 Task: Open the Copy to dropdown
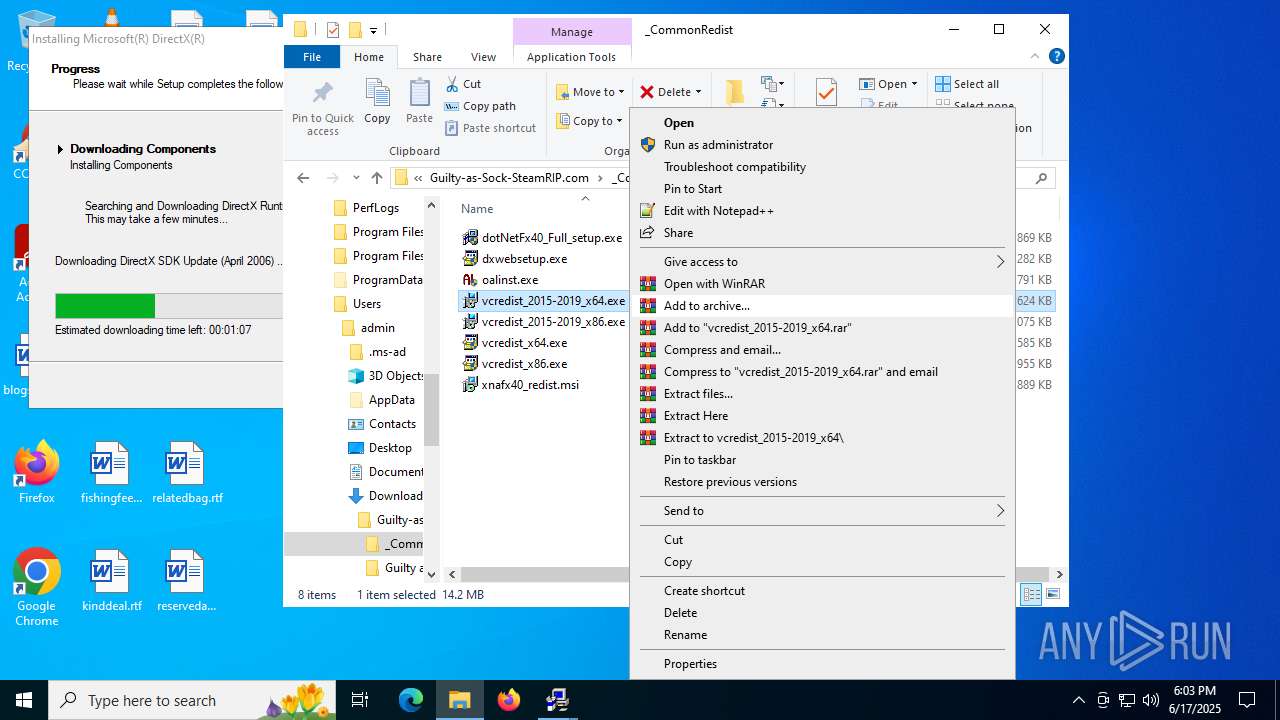click(x=590, y=121)
